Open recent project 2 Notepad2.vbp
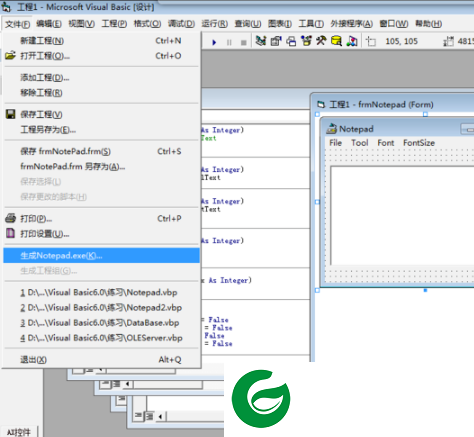This screenshot has width=474, height=437. 101,308
